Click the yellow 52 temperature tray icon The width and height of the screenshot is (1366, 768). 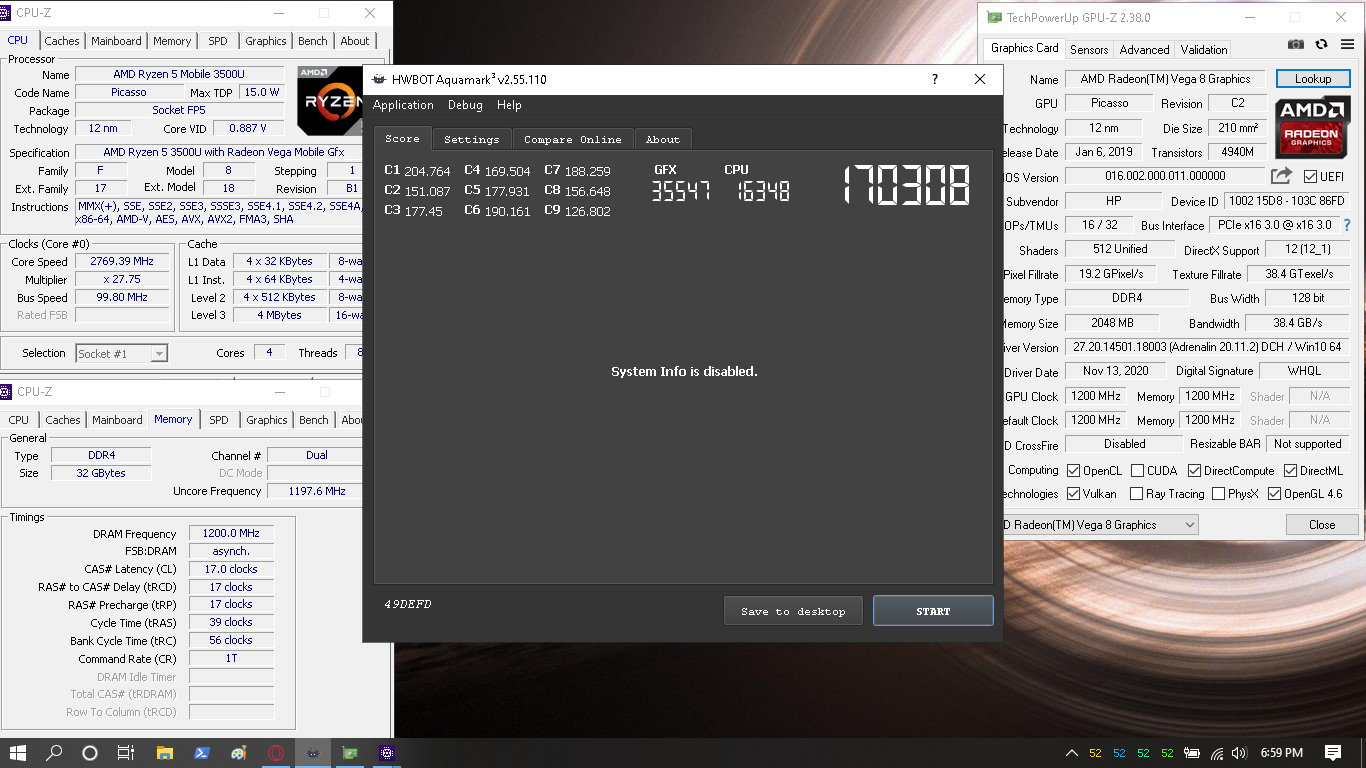(1096, 753)
